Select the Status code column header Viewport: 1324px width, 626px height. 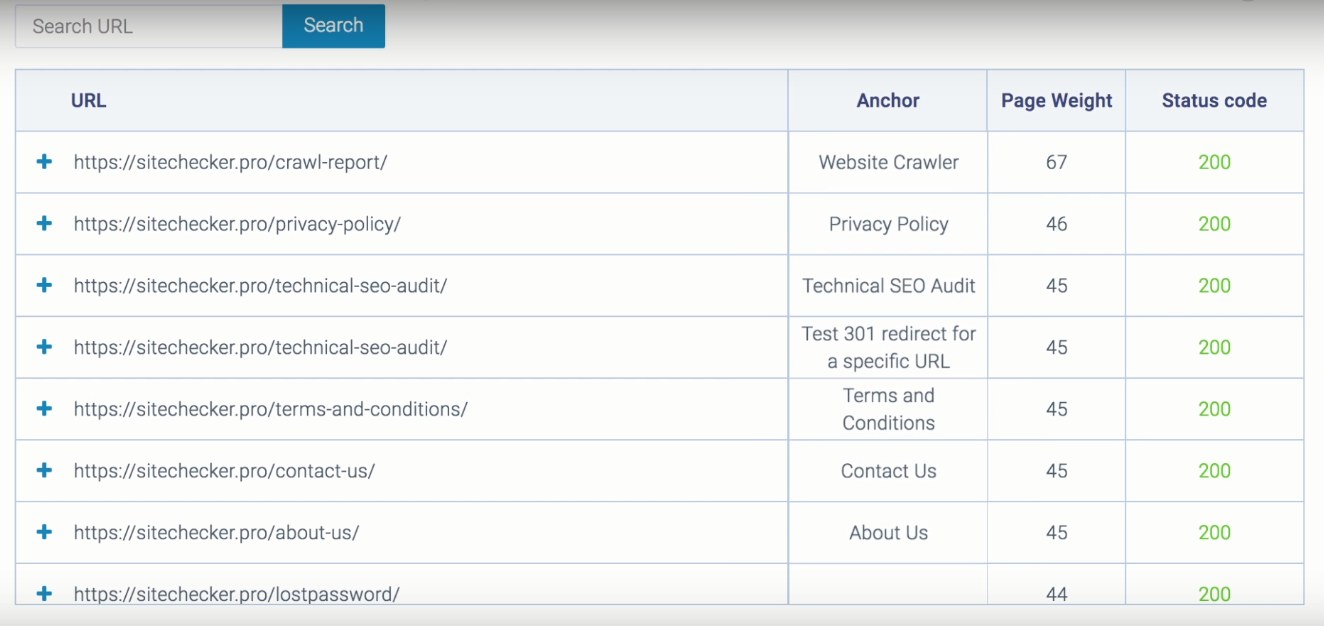pos(1214,100)
